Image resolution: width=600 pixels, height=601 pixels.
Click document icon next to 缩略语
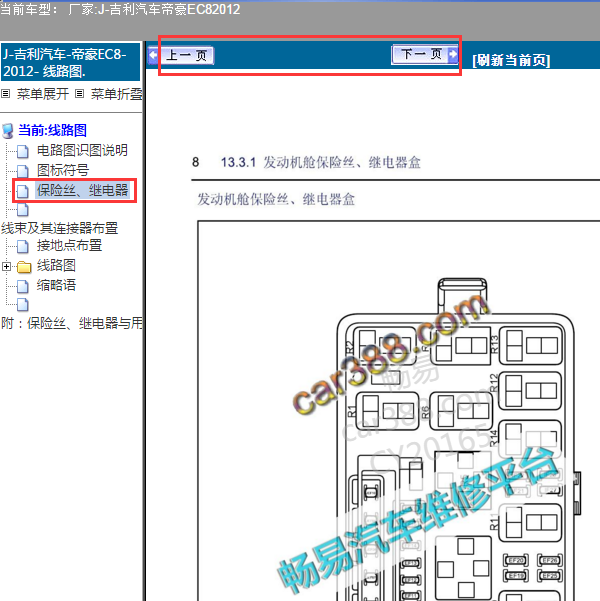tap(23, 286)
